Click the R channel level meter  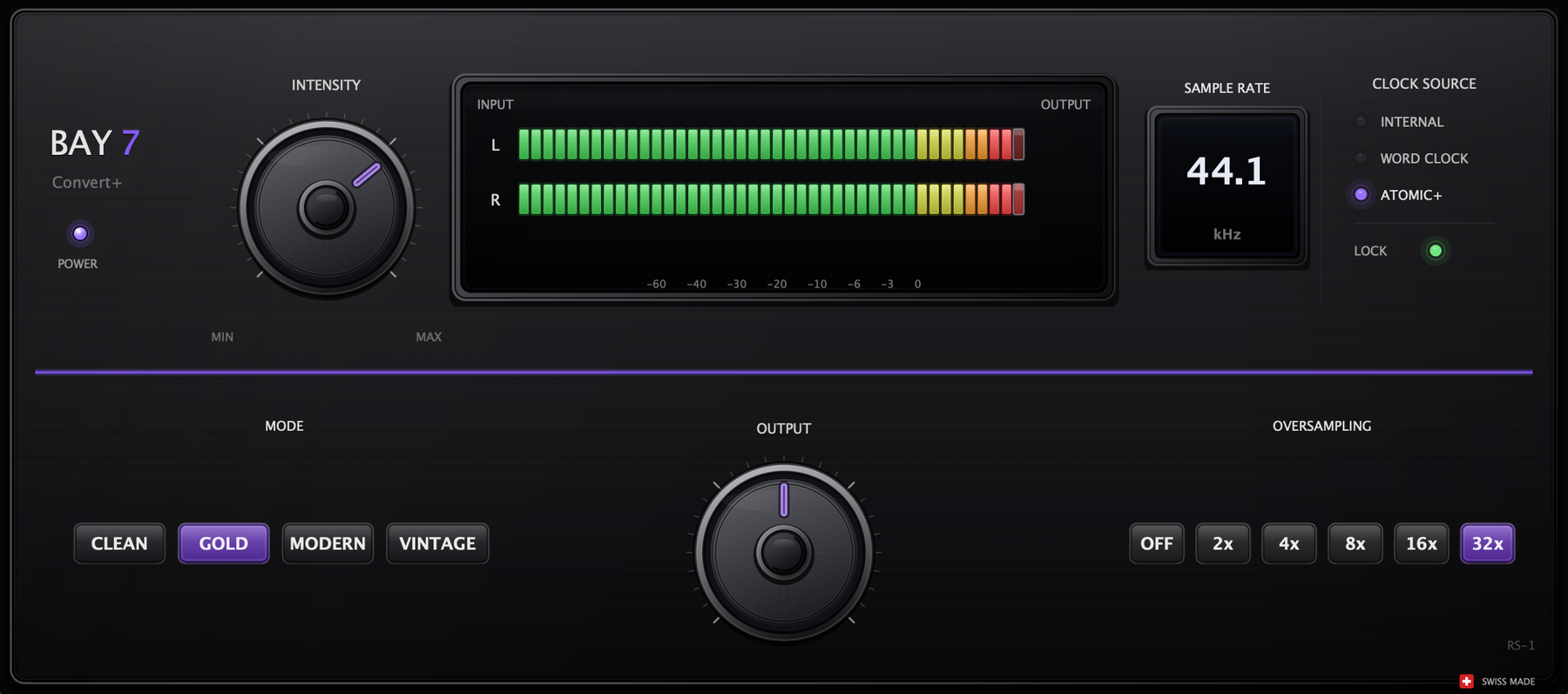click(x=771, y=199)
